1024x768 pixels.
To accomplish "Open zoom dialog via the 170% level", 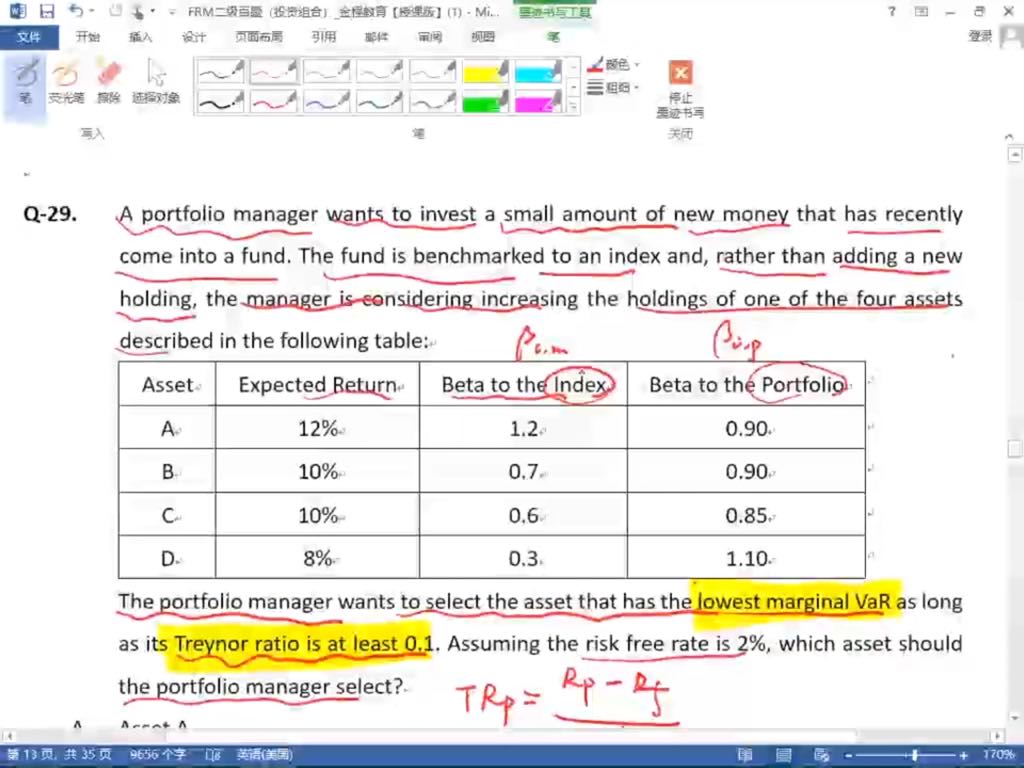I will [x=998, y=756].
